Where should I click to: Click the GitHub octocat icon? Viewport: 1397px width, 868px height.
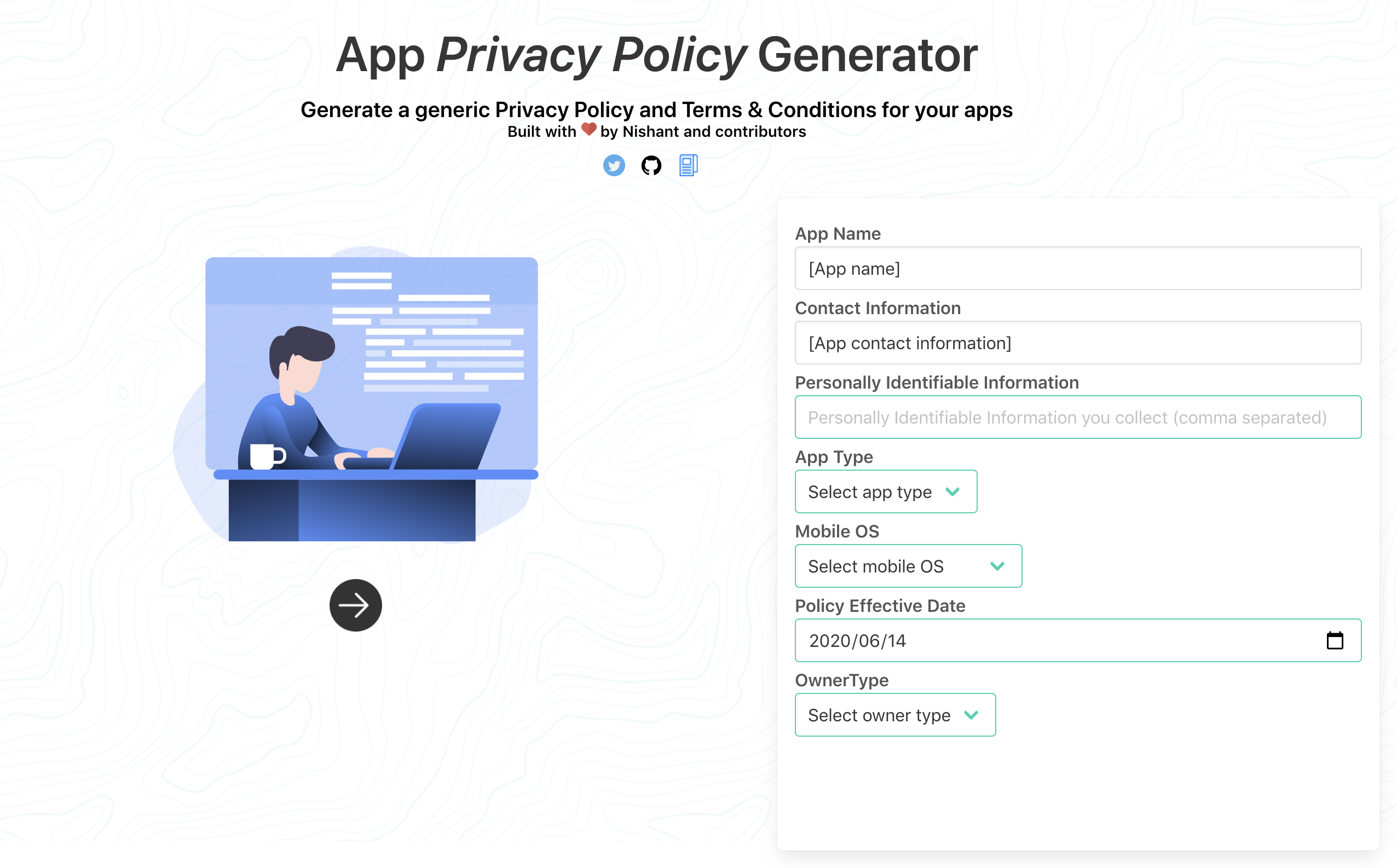(650, 164)
